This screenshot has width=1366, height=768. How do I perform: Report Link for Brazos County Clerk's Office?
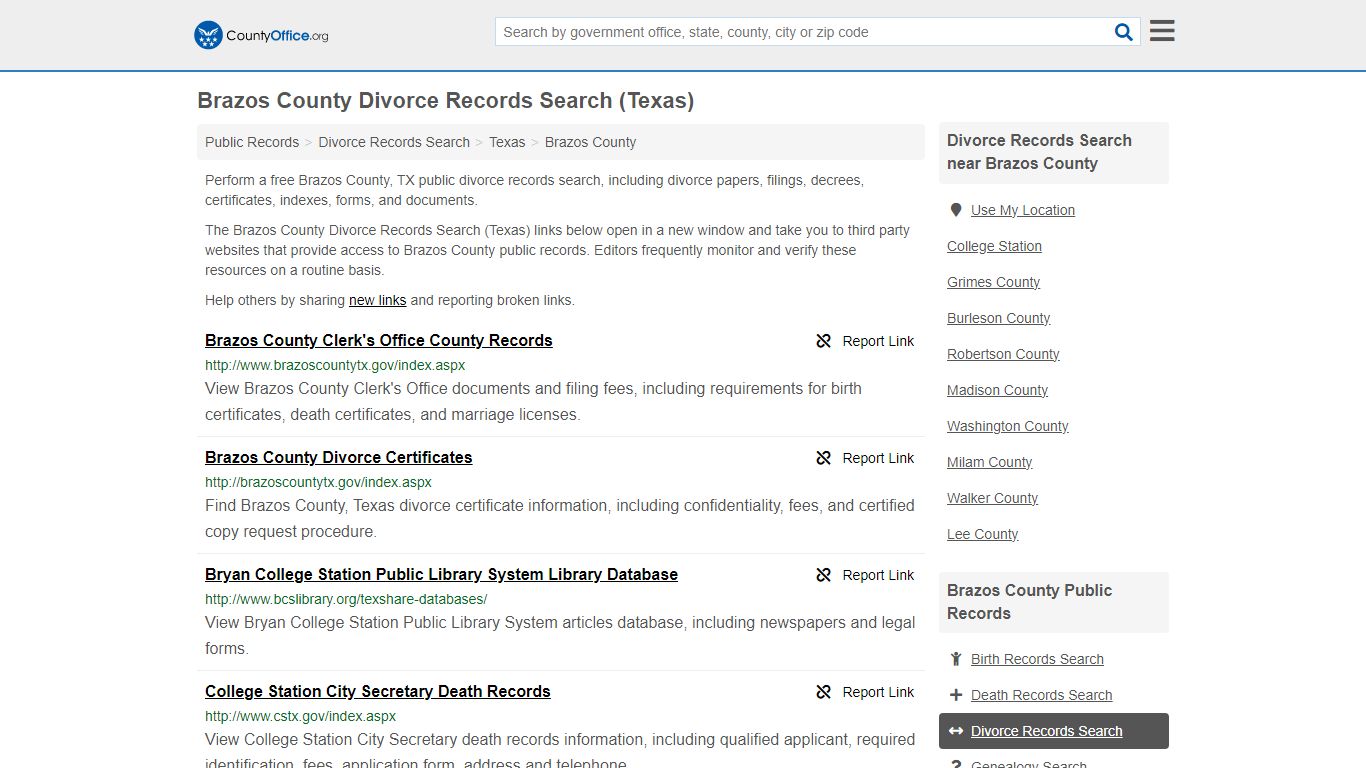coord(878,341)
